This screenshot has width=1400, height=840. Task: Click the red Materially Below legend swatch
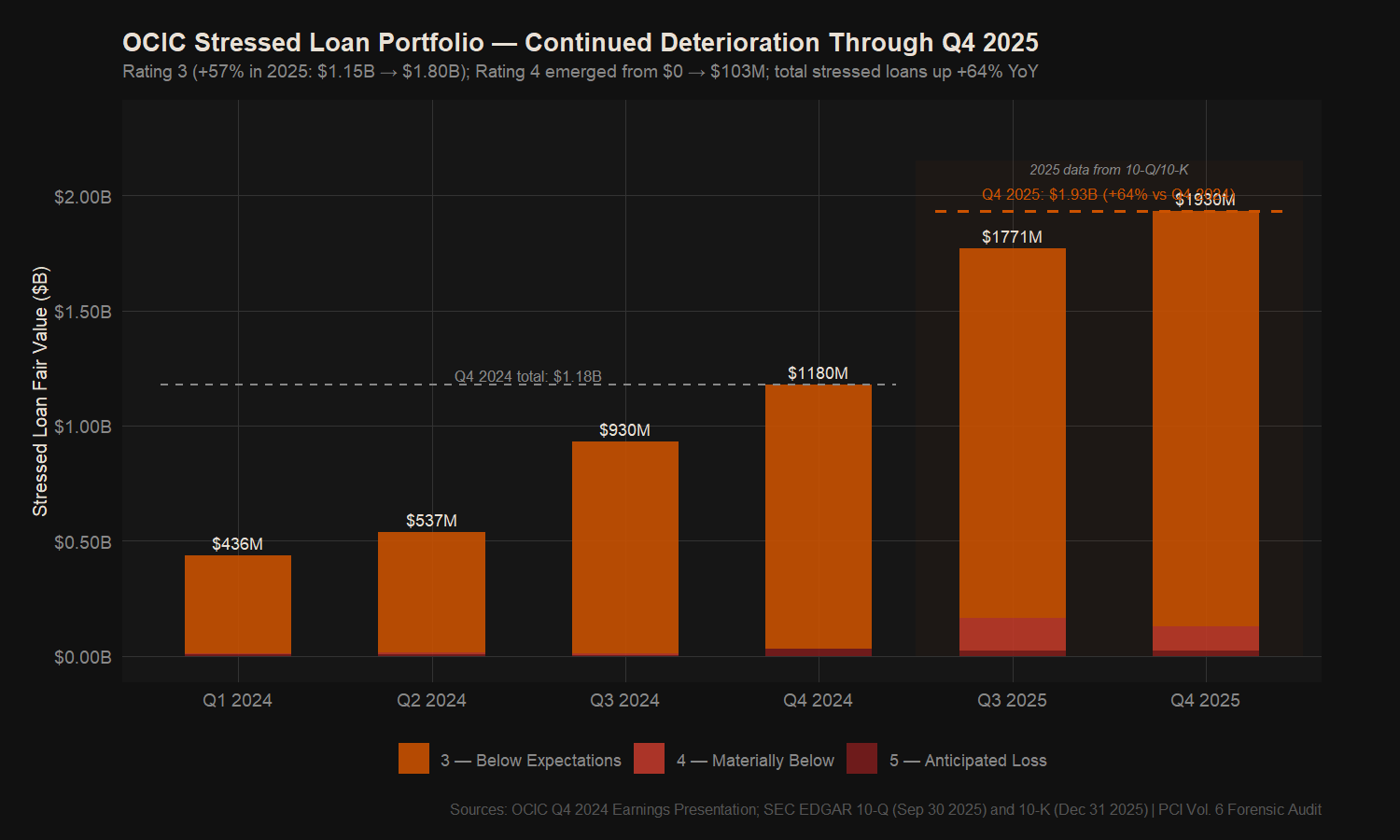pyautogui.click(x=649, y=759)
